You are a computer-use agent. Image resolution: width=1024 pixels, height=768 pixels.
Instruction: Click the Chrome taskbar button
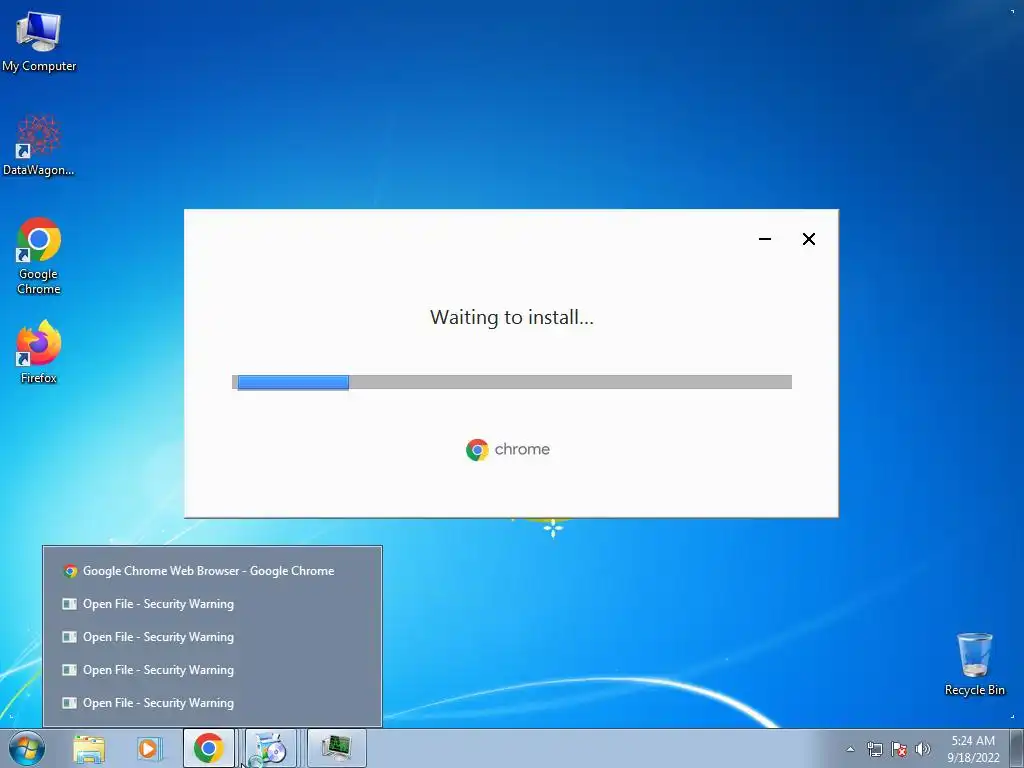coord(208,748)
